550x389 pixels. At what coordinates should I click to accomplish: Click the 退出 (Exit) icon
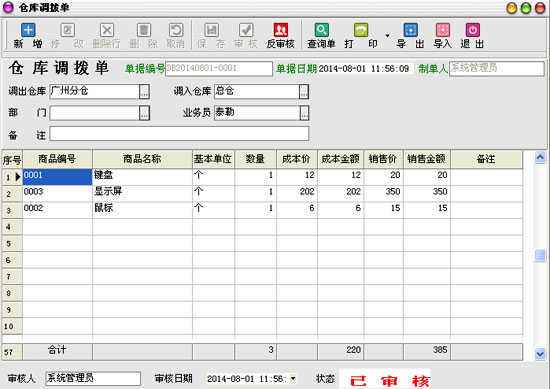point(472,30)
